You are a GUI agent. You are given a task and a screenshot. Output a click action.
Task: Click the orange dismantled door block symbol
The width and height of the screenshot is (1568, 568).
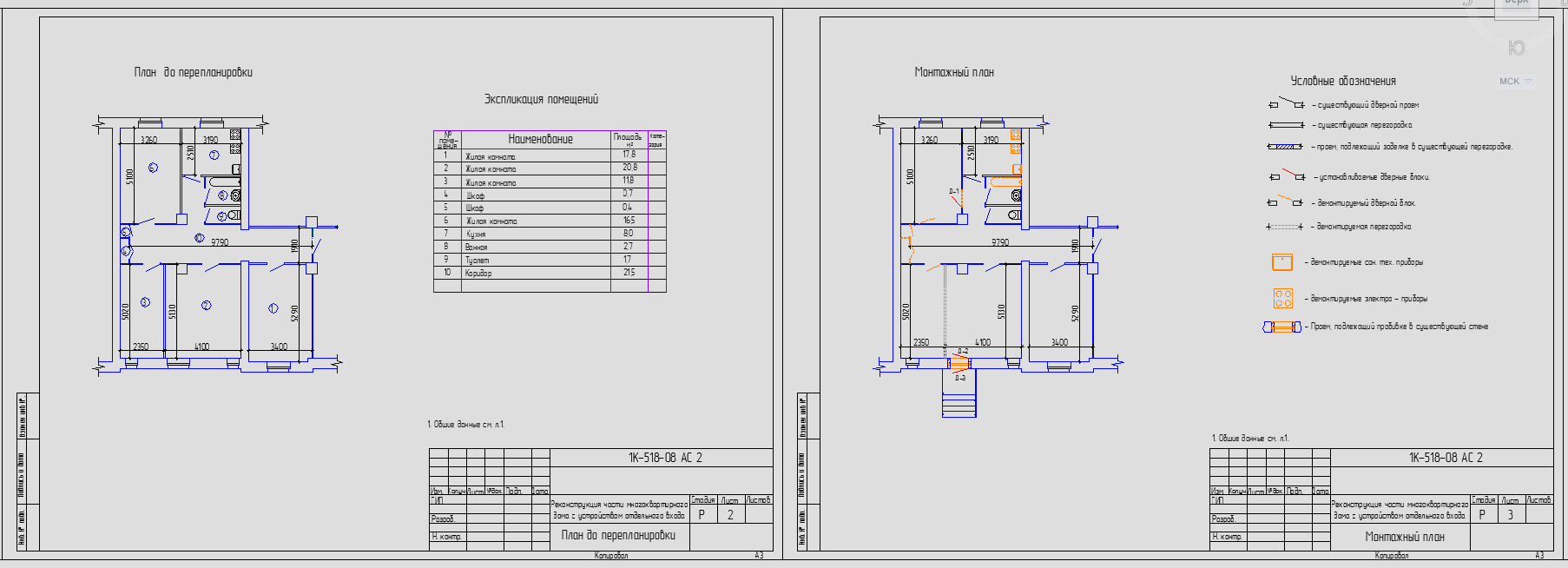pos(1285,201)
